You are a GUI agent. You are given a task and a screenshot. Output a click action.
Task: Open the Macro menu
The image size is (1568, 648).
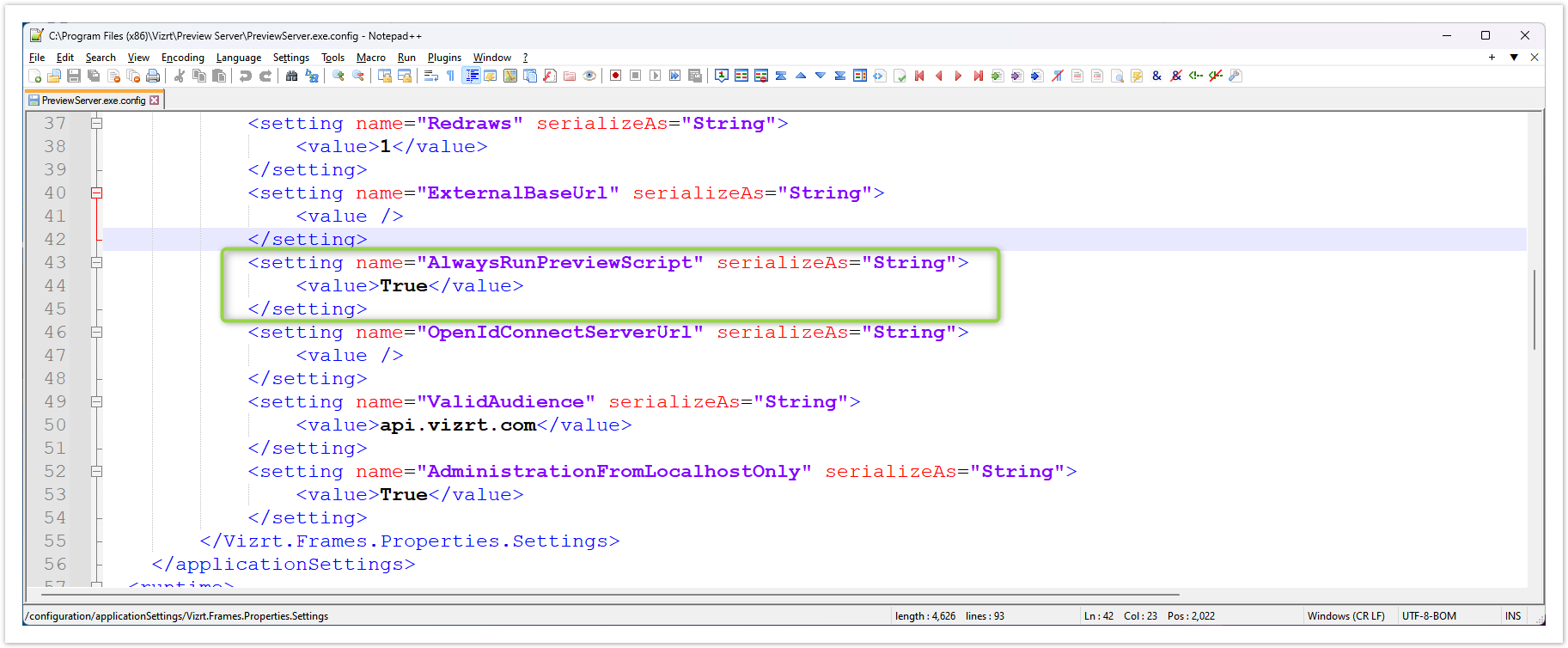(371, 58)
